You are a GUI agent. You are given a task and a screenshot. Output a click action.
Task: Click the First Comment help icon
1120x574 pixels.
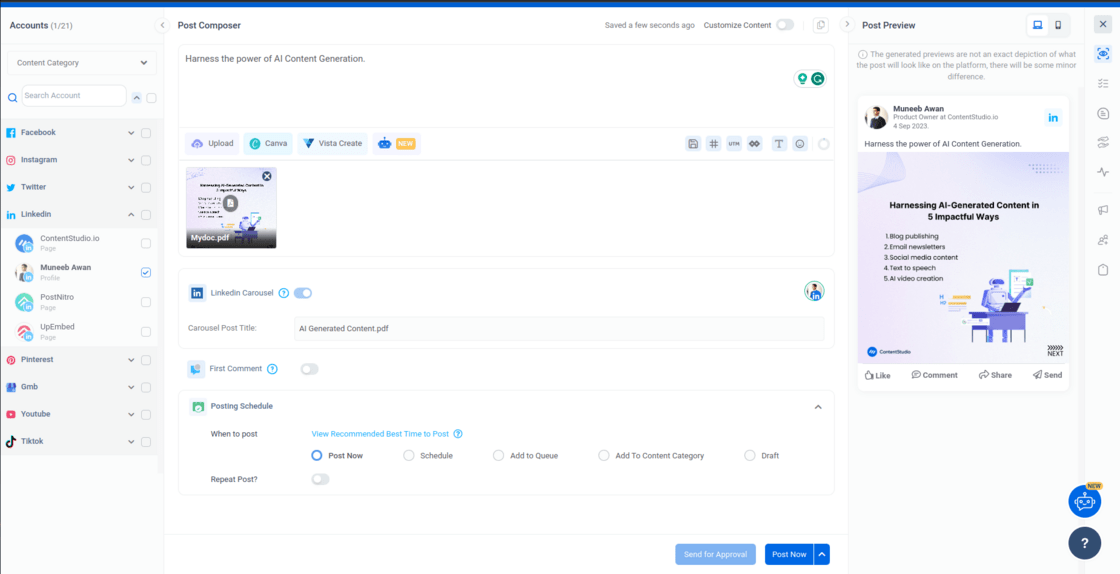pos(272,369)
